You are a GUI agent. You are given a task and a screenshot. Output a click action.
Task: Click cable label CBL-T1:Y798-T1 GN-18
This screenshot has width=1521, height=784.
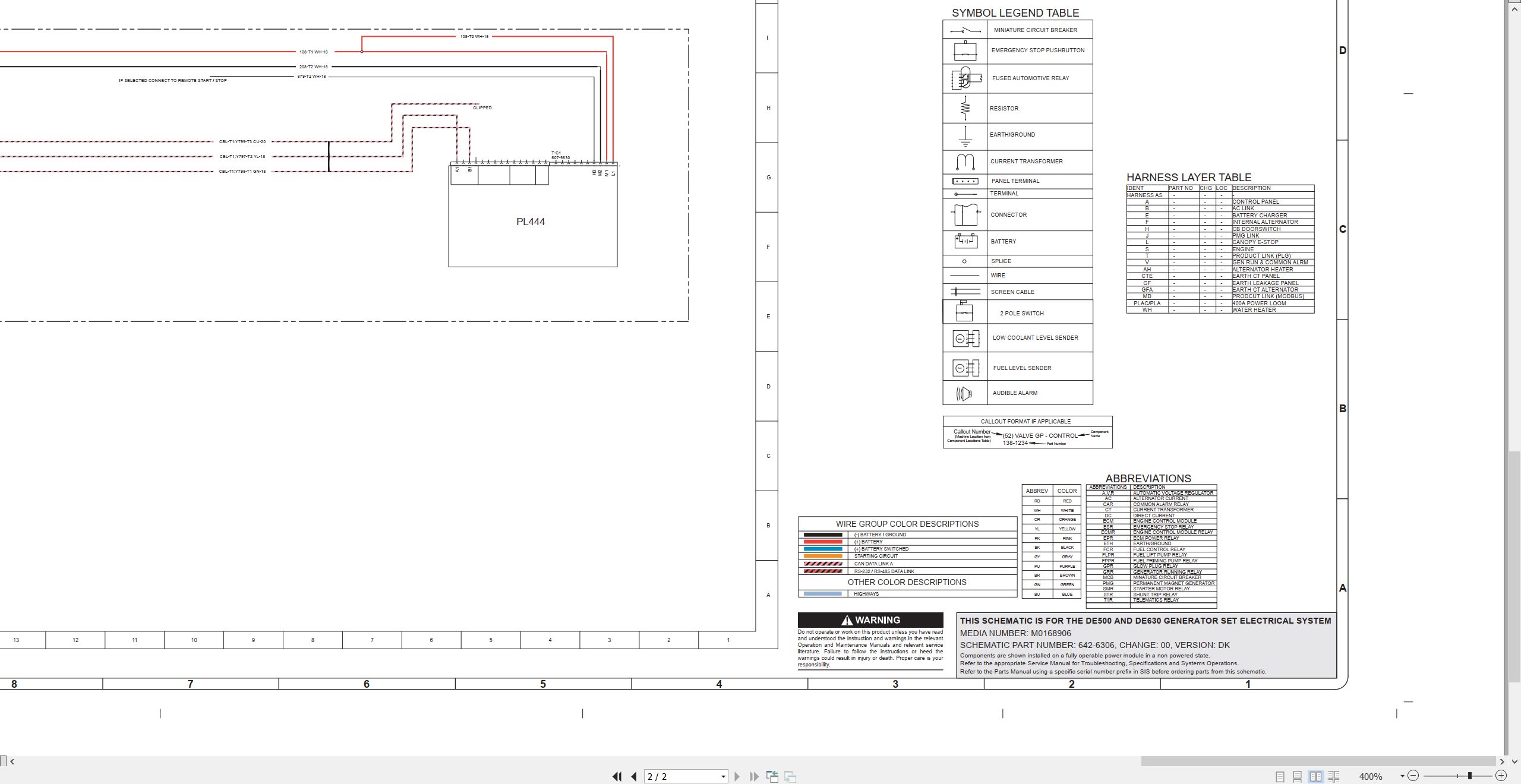coord(242,172)
